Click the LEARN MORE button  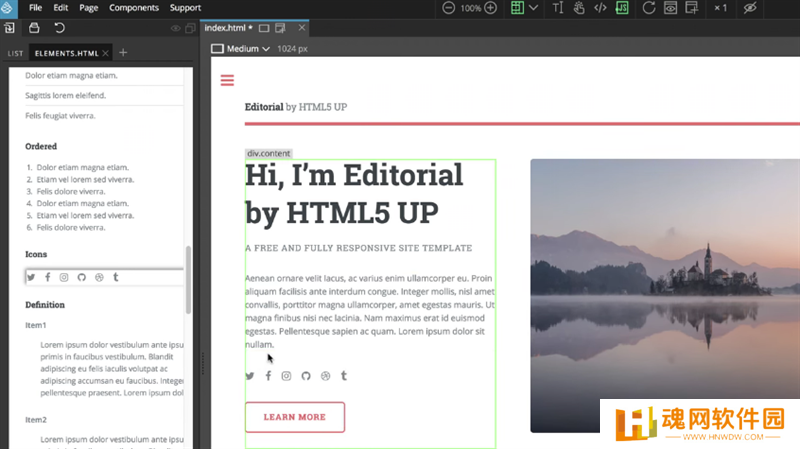pyautogui.click(x=295, y=417)
